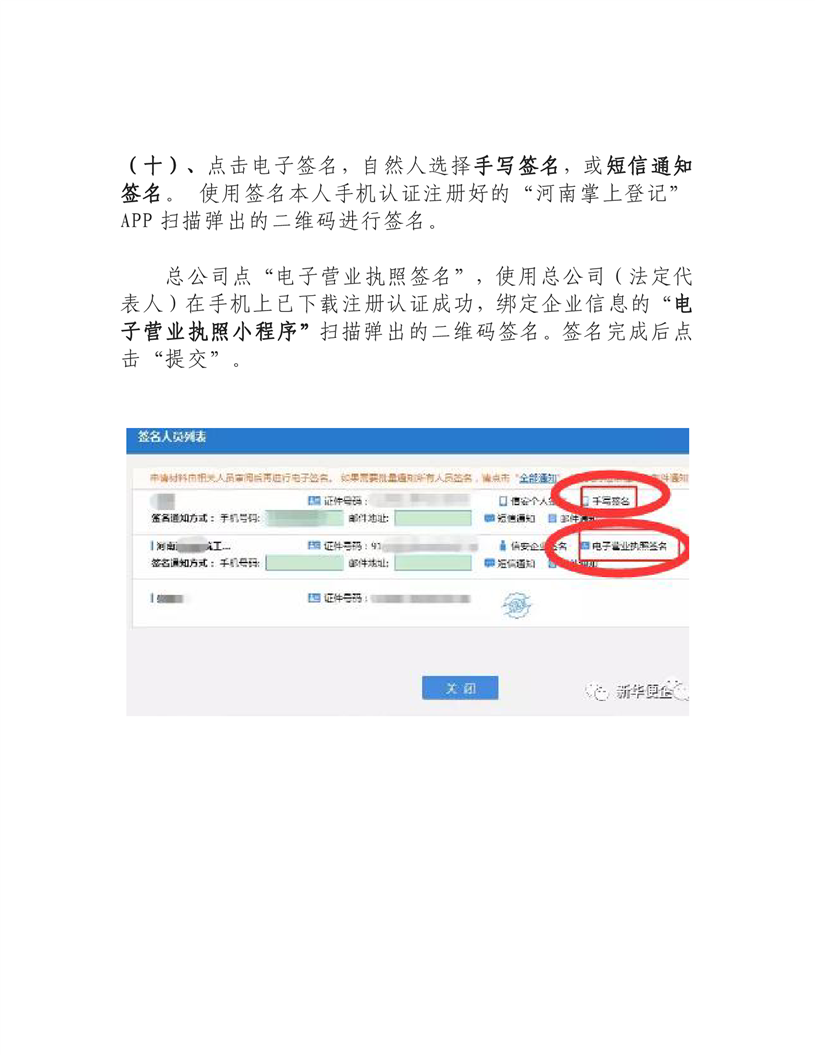The image size is (815, 1055).
Task: Select the 河南...工... company entry
Action: click(192, 546)
